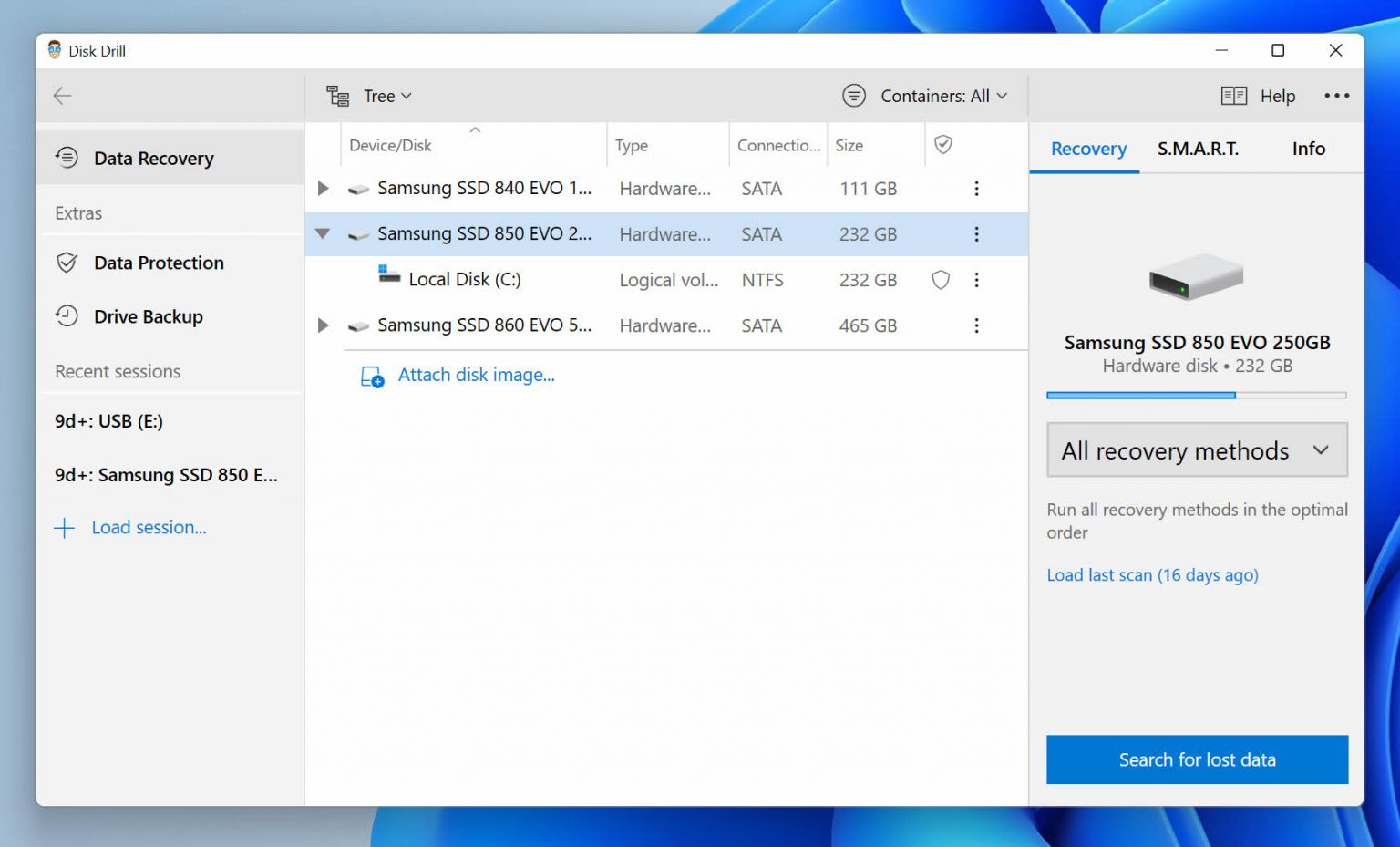Click the Data Recovery sidebar icon

[x=67, y=158]
